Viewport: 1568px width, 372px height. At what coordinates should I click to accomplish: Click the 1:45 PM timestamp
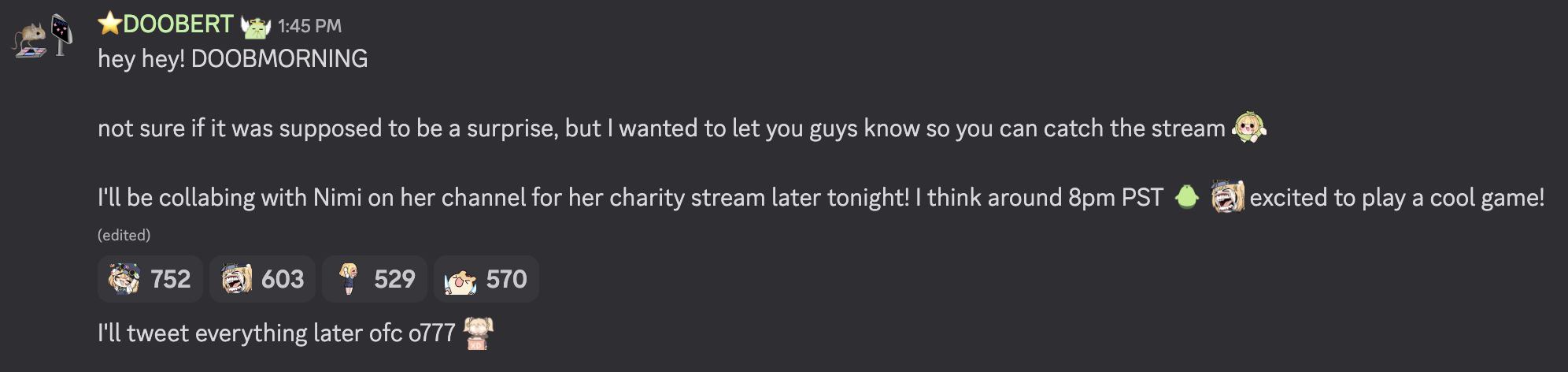[309, 26]
